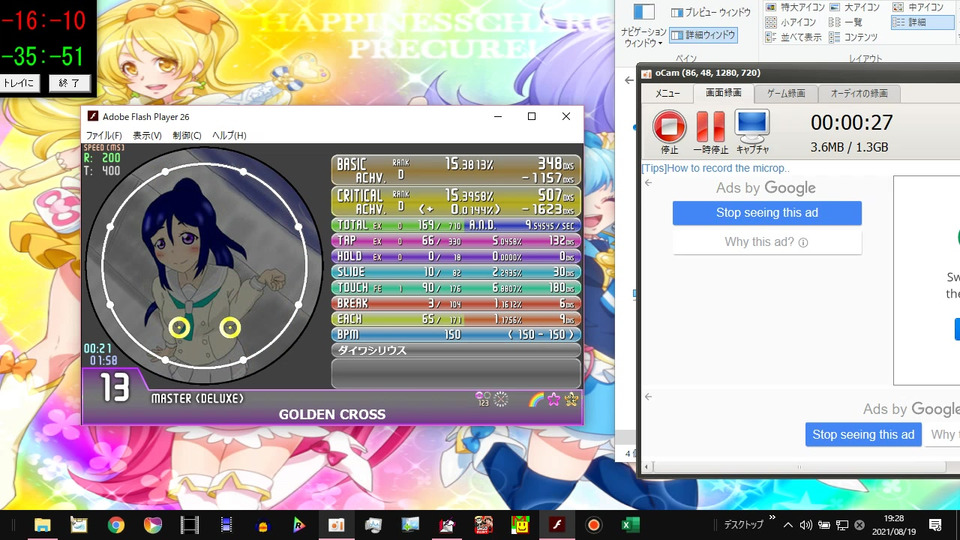Click the 終了 button on the timer widget

(69, 83)
